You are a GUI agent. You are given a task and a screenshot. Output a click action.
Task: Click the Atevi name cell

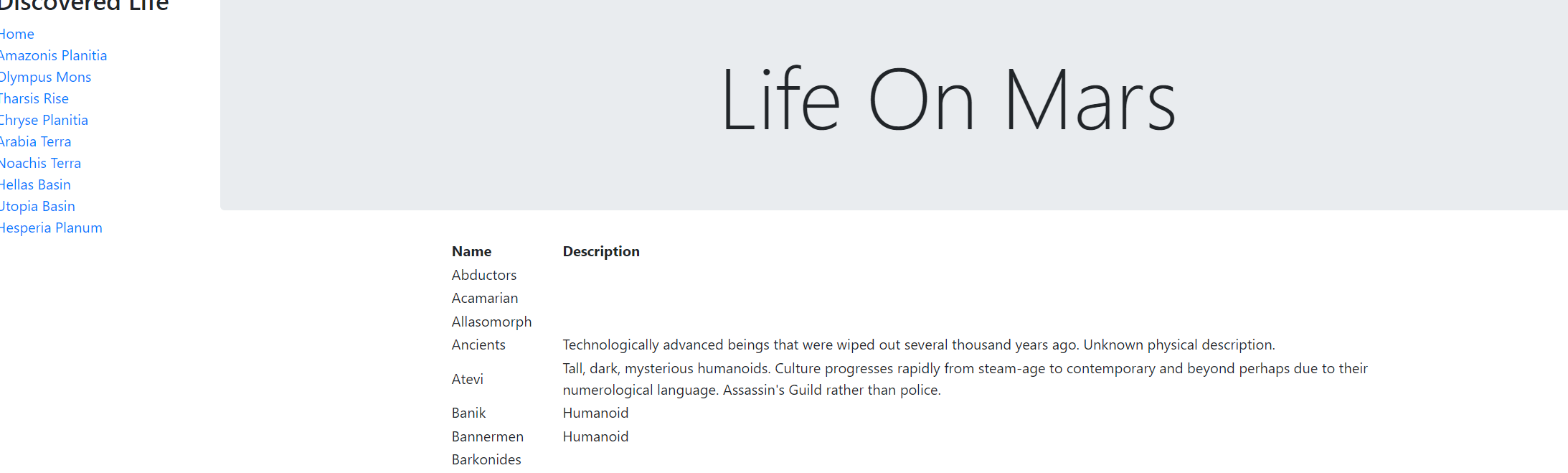(468, 379)
